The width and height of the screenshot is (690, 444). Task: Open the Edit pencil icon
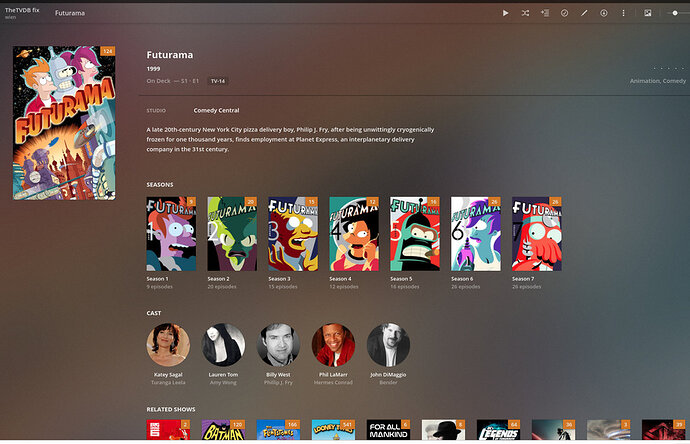pyautogui.click(x=584, y=13)
